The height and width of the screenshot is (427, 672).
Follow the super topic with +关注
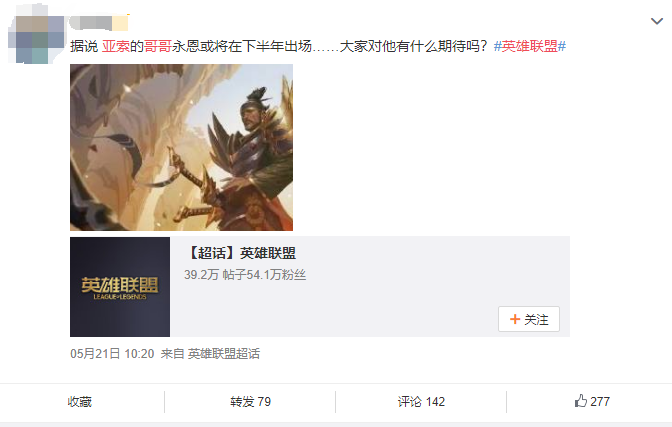[529, 319]
